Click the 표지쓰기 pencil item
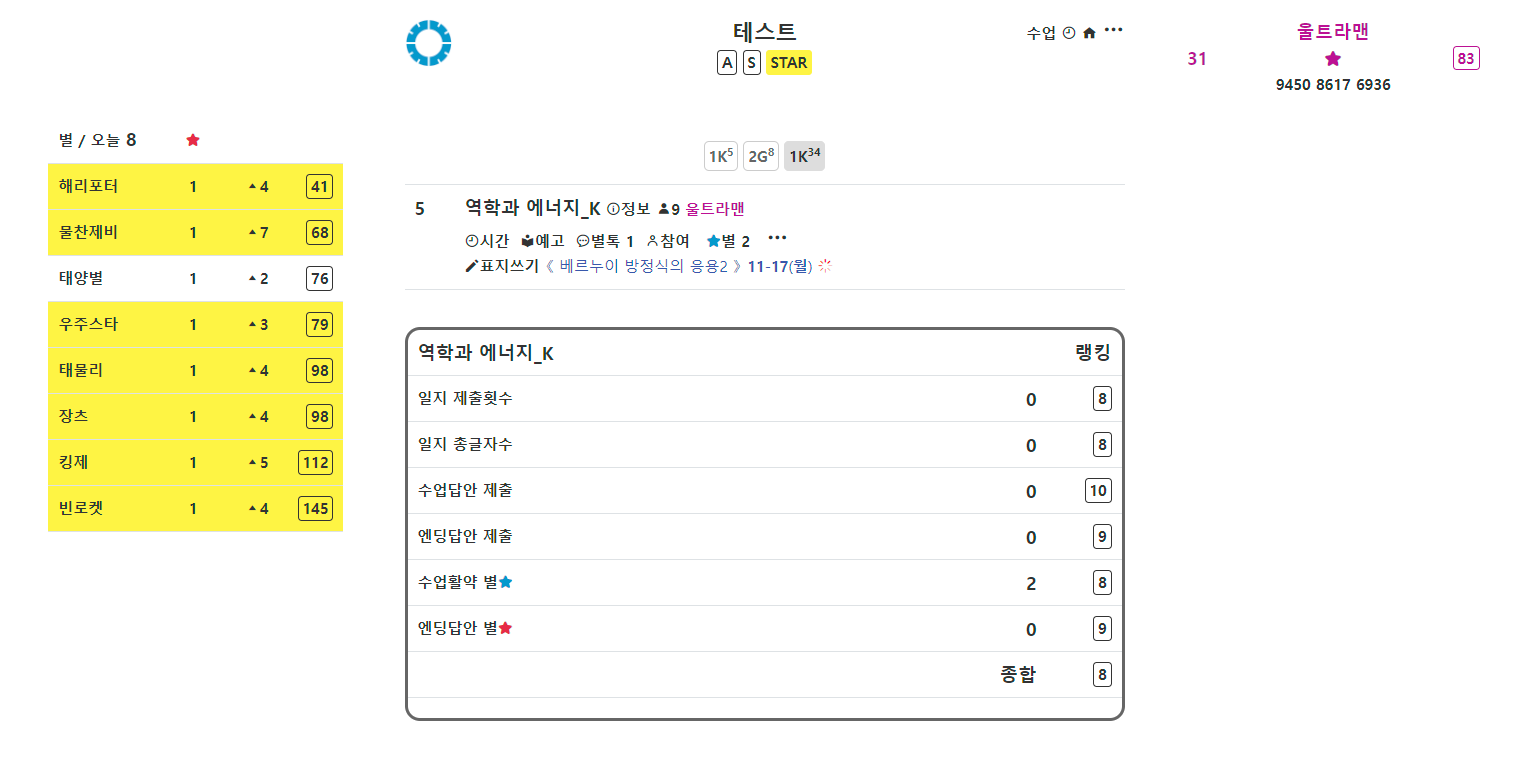The width and height of the screenshot is (1529, 782). (x=502, y=266)
